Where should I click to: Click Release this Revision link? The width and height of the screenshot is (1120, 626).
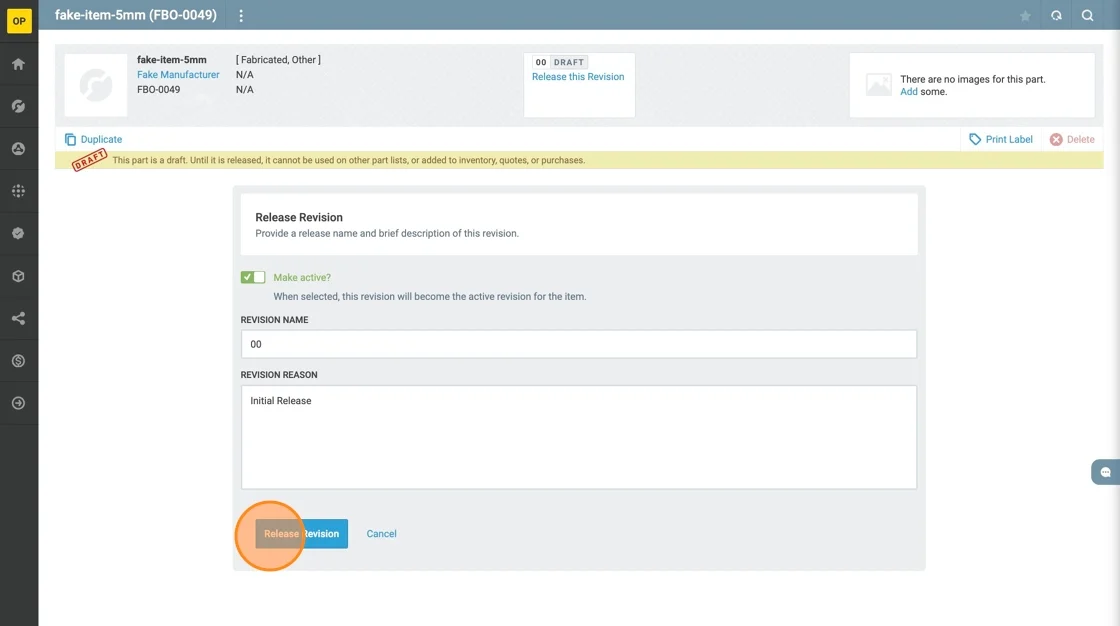click(578, 77)
